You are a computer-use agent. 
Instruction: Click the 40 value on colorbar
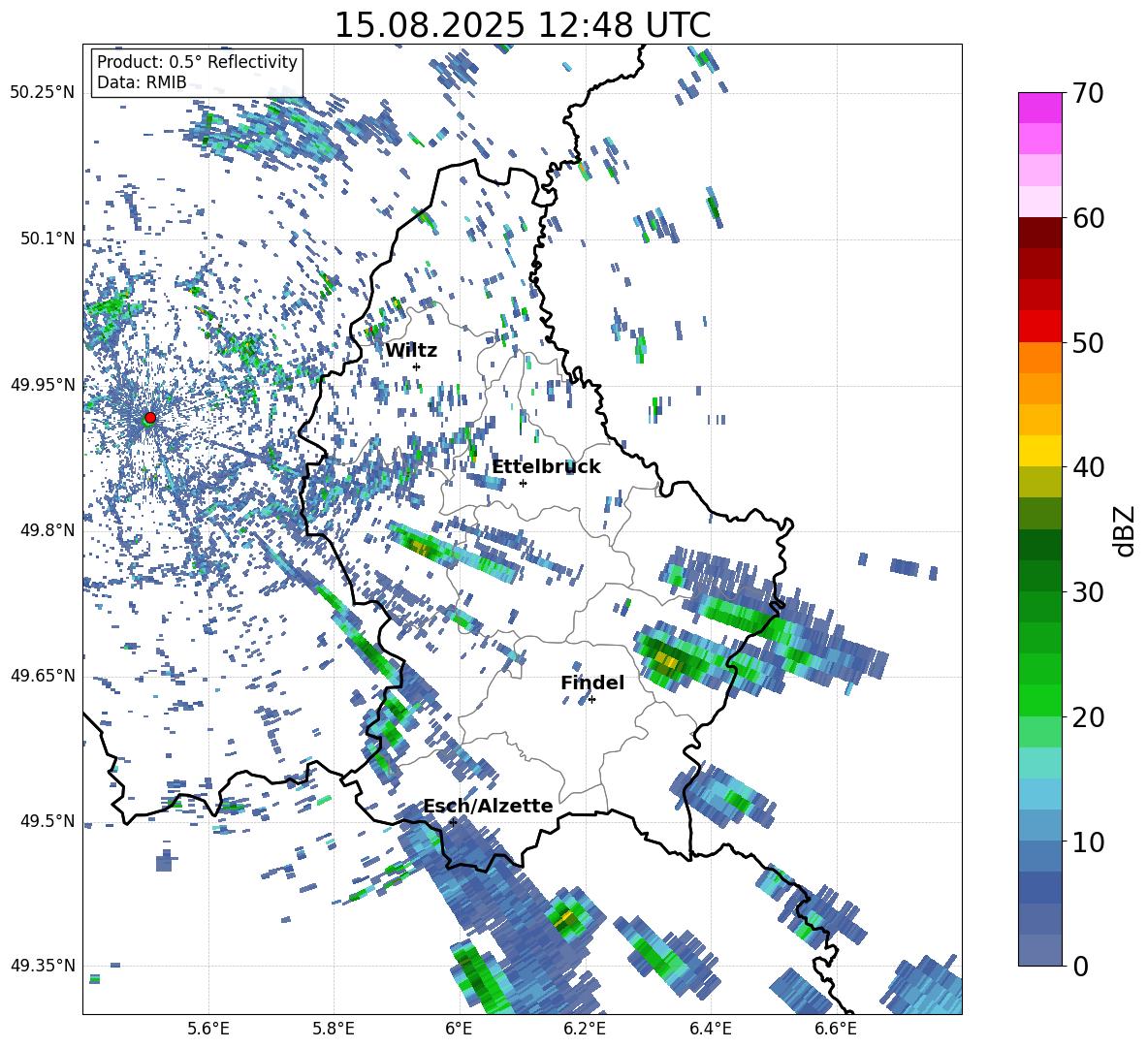(1087, 467)
